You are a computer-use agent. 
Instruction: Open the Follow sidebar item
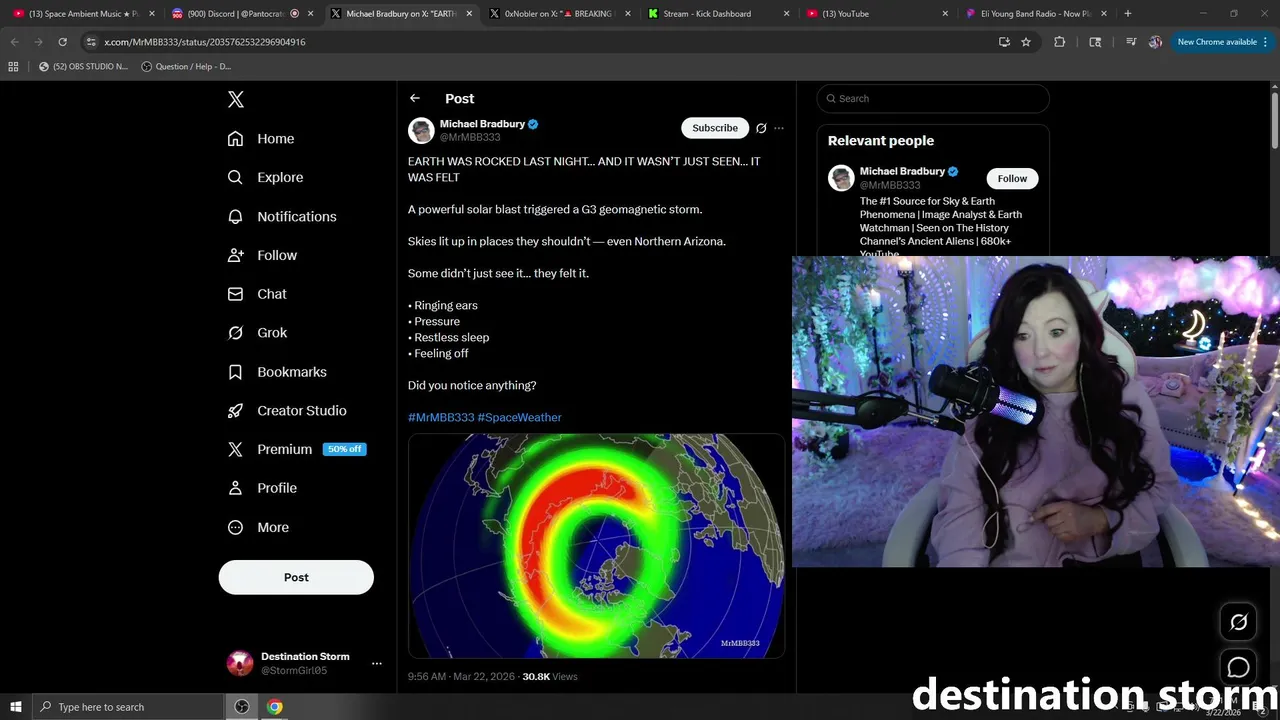[x=262, y=255]
